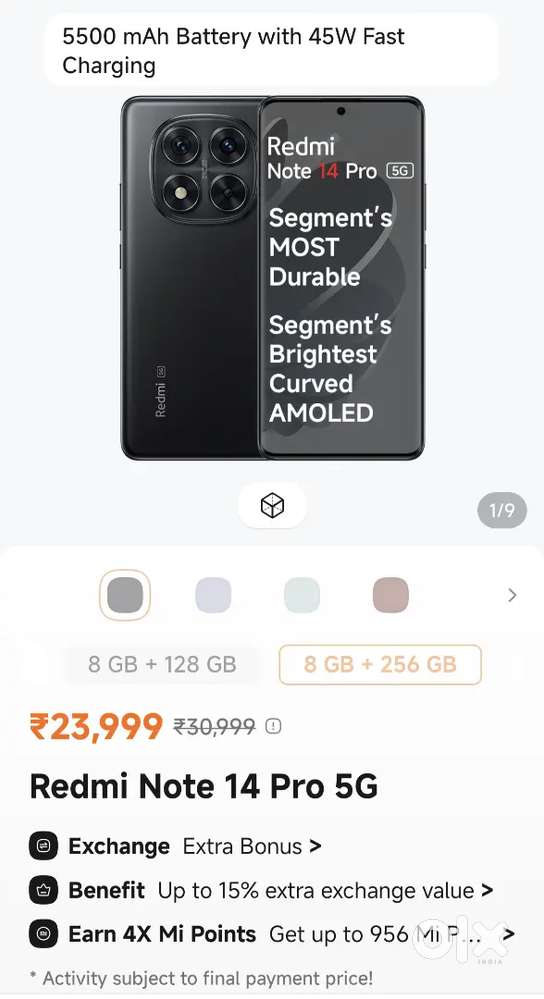Tap the Benefit basket icon
This screenshot has width=544, height=999.
pos(44,890)
